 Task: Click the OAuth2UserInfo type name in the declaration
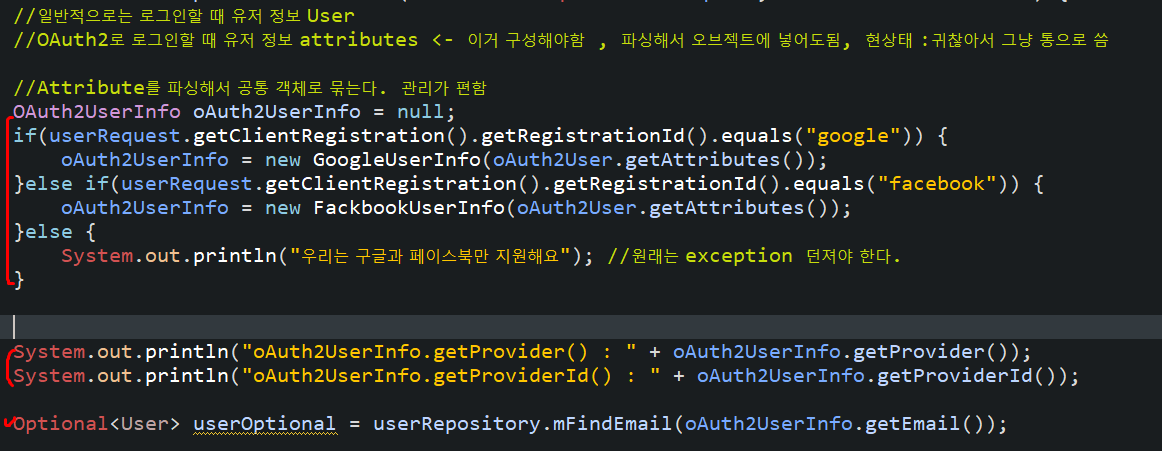[97, 113]
